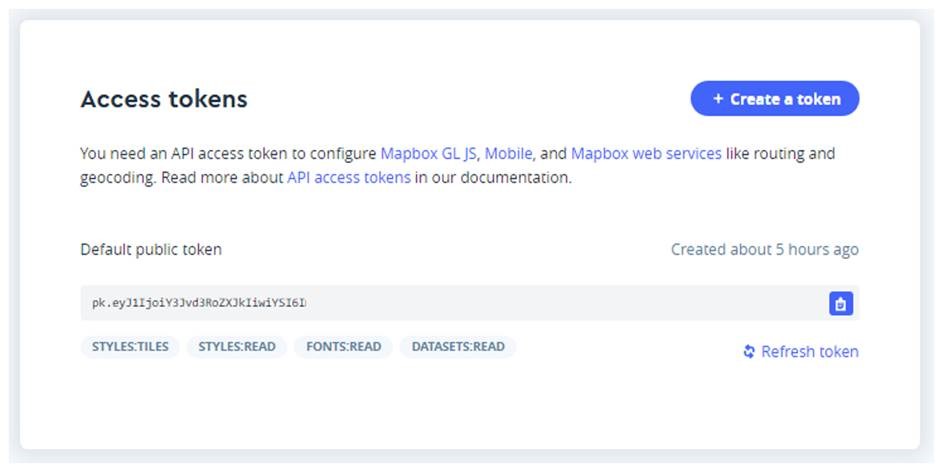Open API access tokens documentation link

(x=349, y=178)
